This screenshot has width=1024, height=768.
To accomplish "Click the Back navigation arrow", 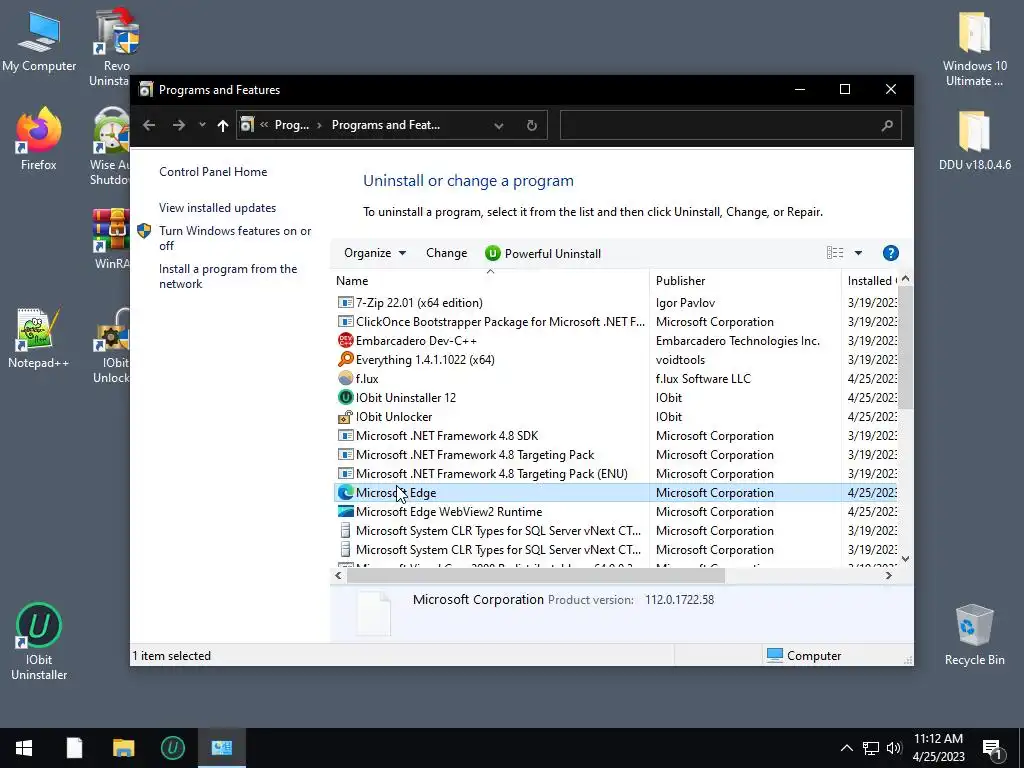I will tap(149, 125).
